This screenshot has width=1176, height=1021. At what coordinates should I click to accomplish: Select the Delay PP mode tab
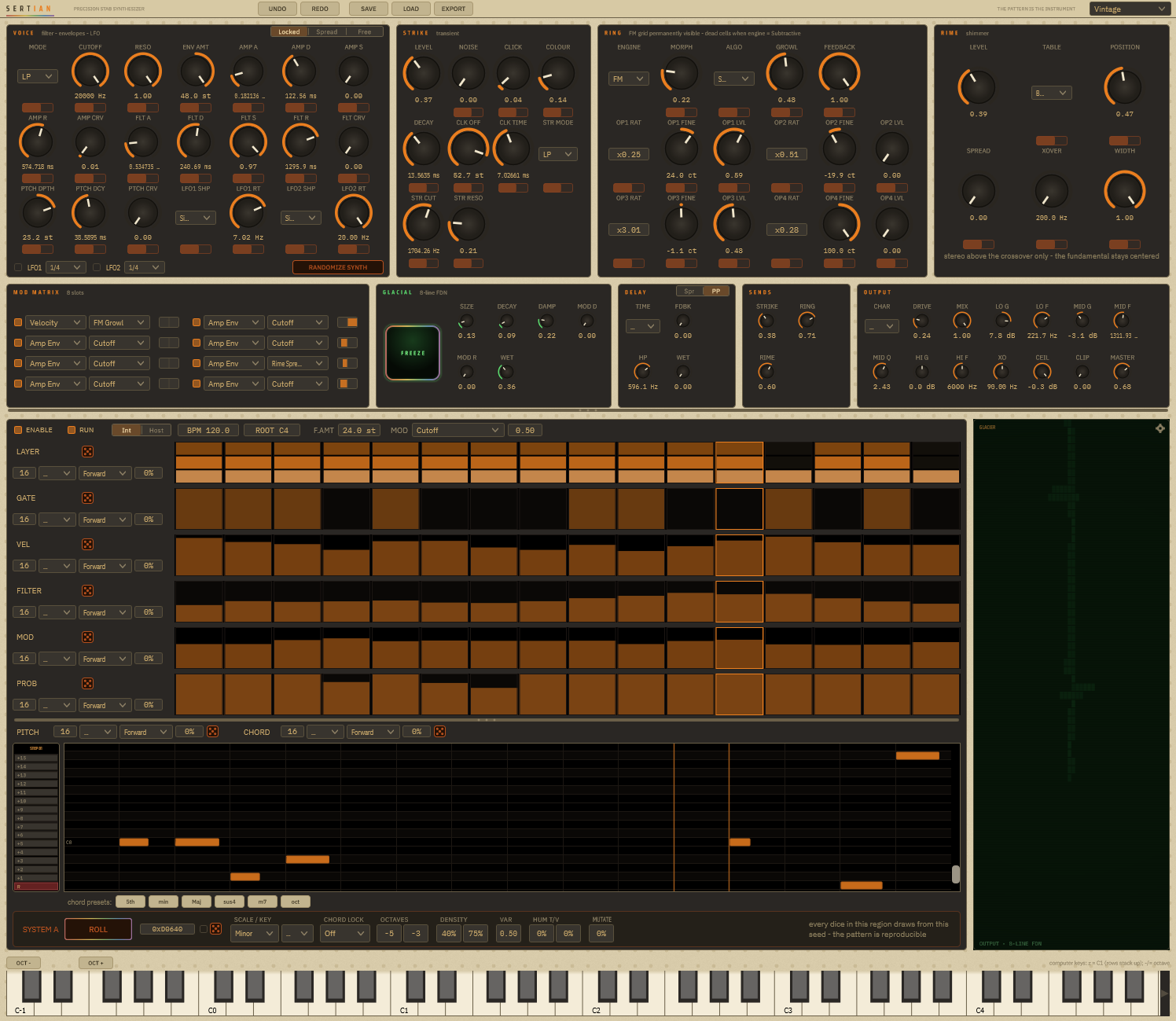716,291
